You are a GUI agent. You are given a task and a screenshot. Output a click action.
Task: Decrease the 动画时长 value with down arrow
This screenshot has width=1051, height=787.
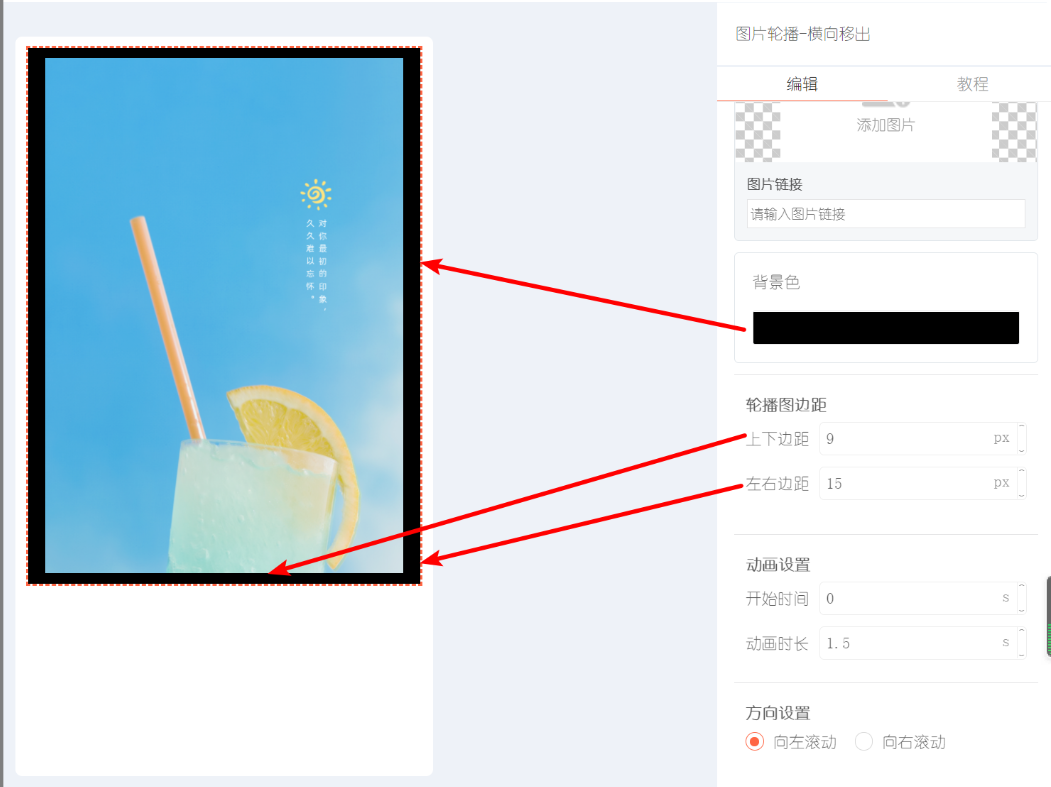pyautogui.click(x=1022, y=651)
